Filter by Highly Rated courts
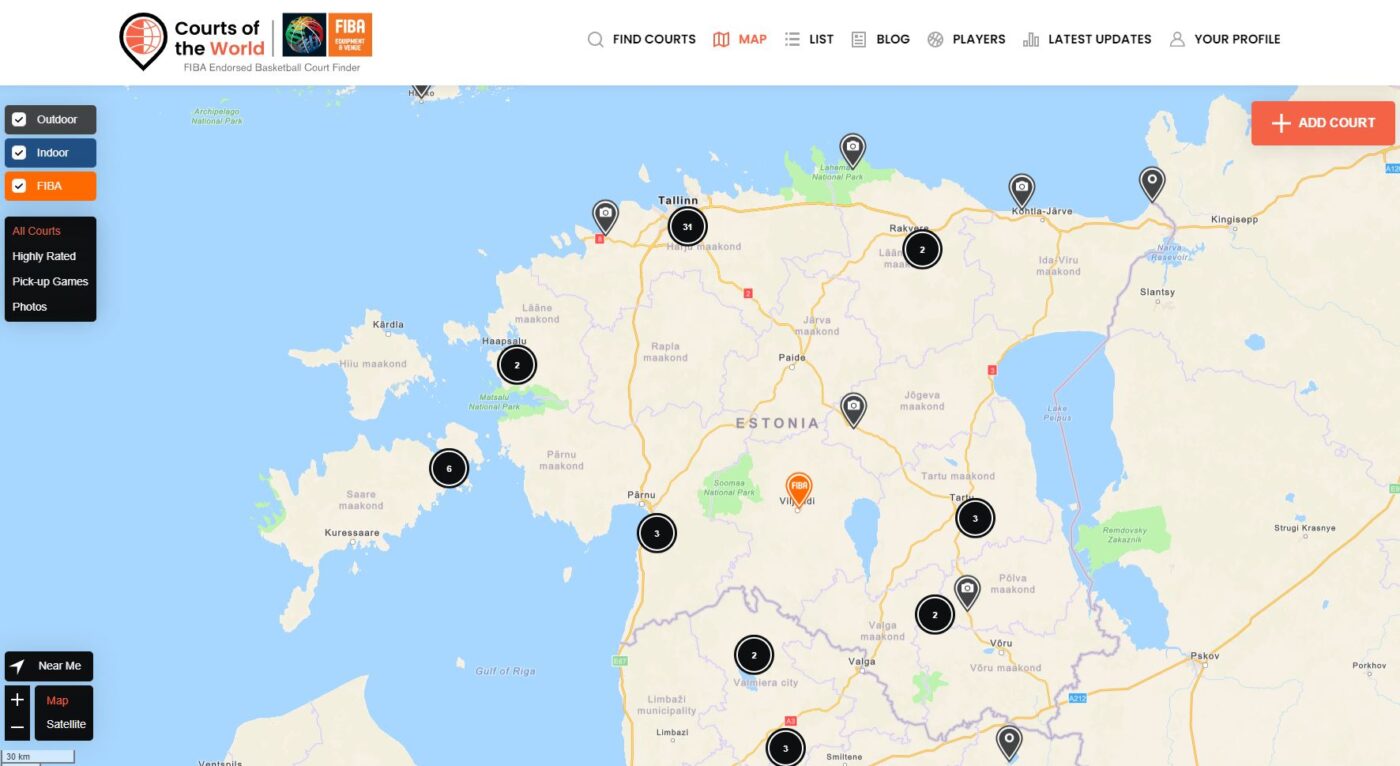 (x=44, y=256)
